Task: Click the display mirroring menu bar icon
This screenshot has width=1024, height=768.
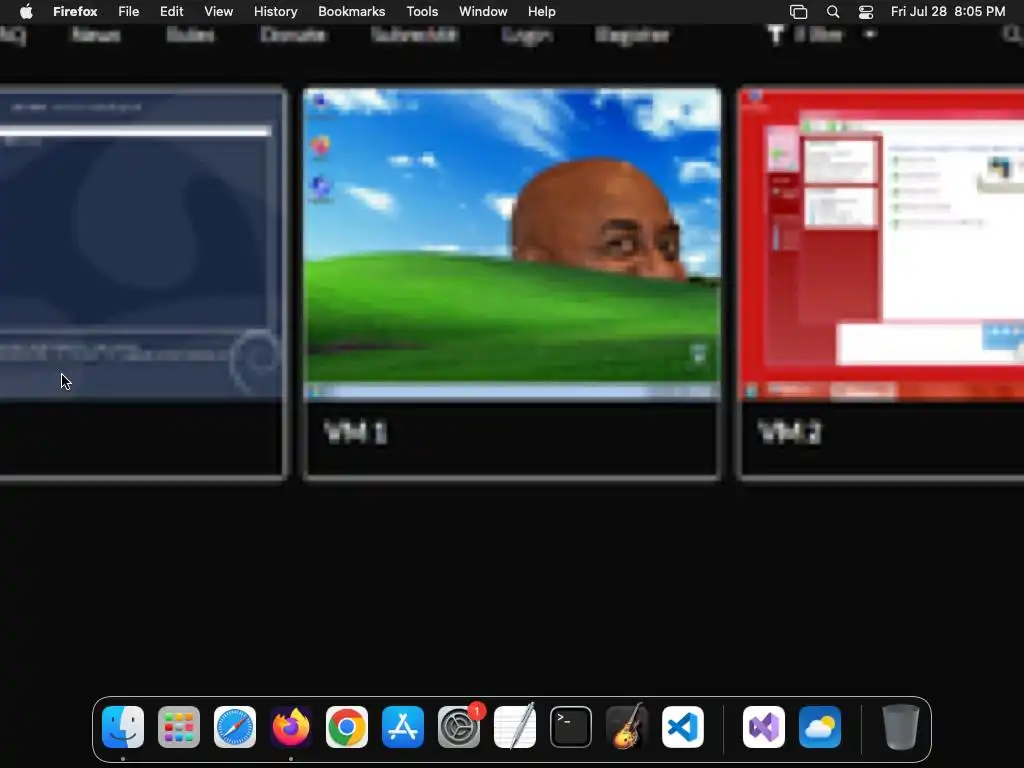Action: pos(799,12)
